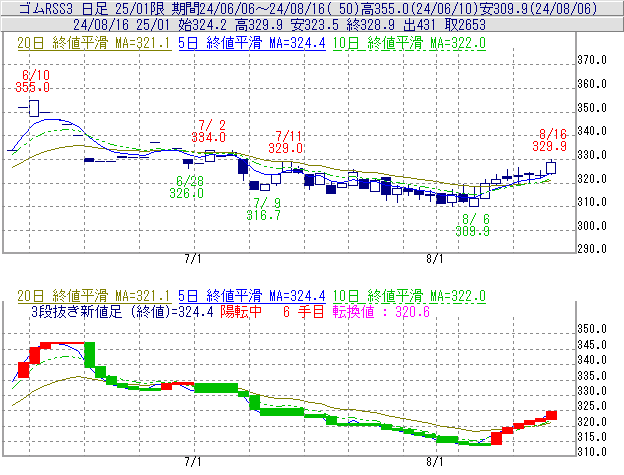Click the 転換値 : 320.6 text
Screen dimensions: 624x475
pyautogui.click(x=381, y=311)
